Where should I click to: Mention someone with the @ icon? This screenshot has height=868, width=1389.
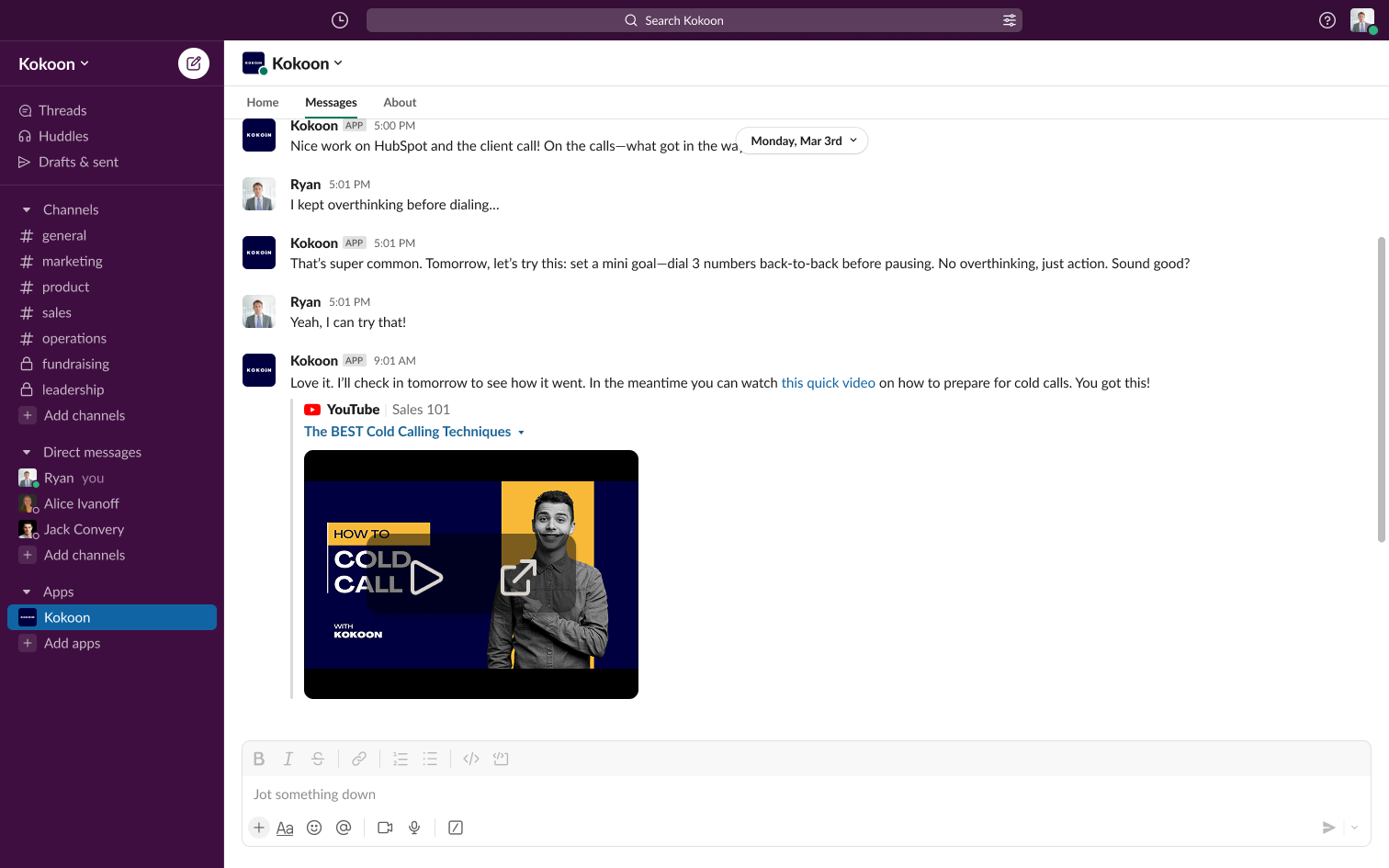(x=344, y=828)
